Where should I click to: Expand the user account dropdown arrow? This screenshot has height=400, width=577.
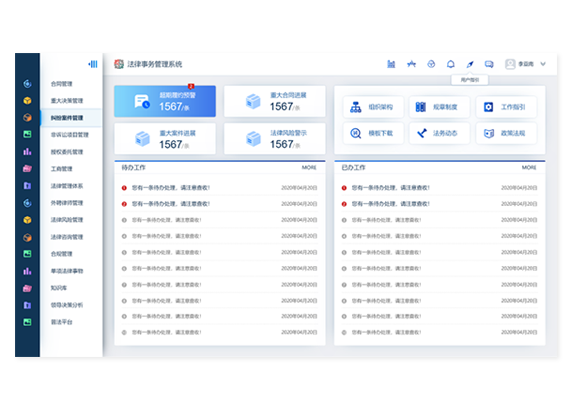point(543,64)
